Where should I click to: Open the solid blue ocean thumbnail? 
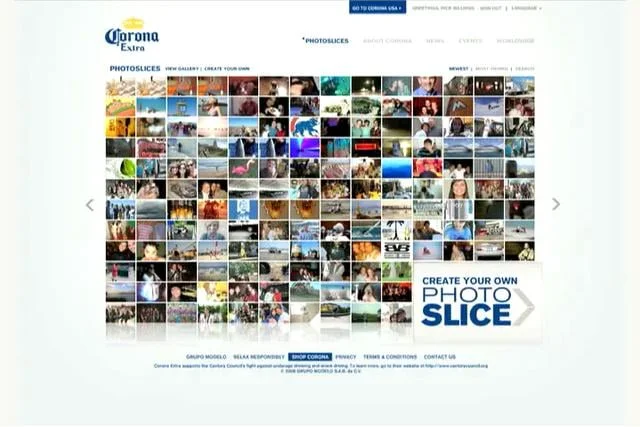click(397, 169)
